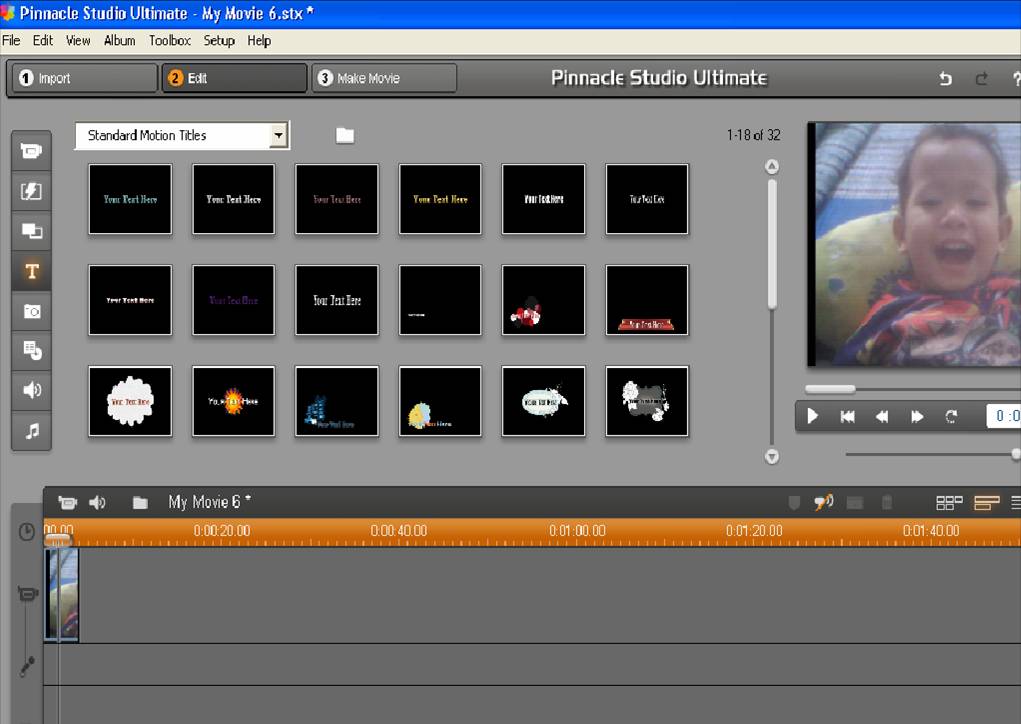1021x724 pixels.
Task: Click the browse folder icon beside dropdown
Action: (345, 135)
